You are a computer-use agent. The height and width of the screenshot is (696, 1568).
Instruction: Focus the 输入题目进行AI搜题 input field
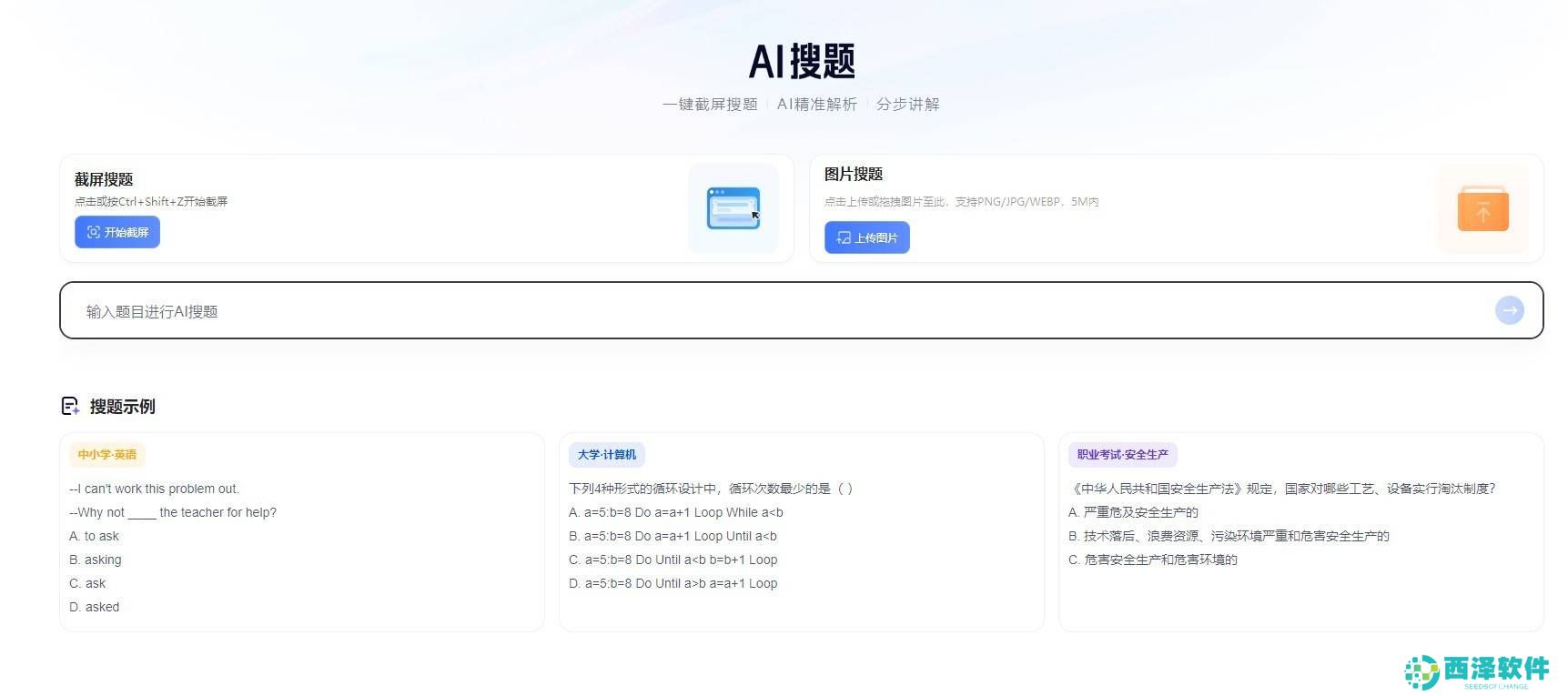click(x=801, y=310)
